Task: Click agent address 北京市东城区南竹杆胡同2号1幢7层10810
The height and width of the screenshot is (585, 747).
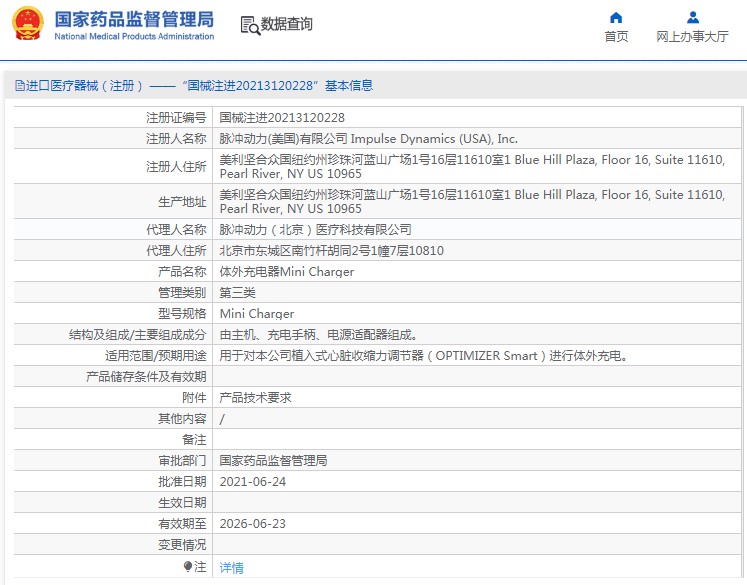Action: (332, 251)
